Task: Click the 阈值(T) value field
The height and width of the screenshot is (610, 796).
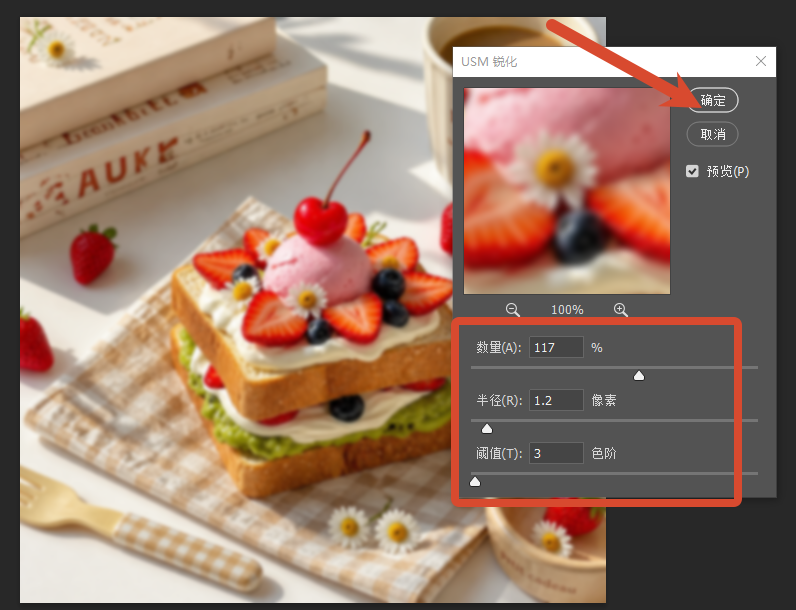Action: tap(556, 453)
